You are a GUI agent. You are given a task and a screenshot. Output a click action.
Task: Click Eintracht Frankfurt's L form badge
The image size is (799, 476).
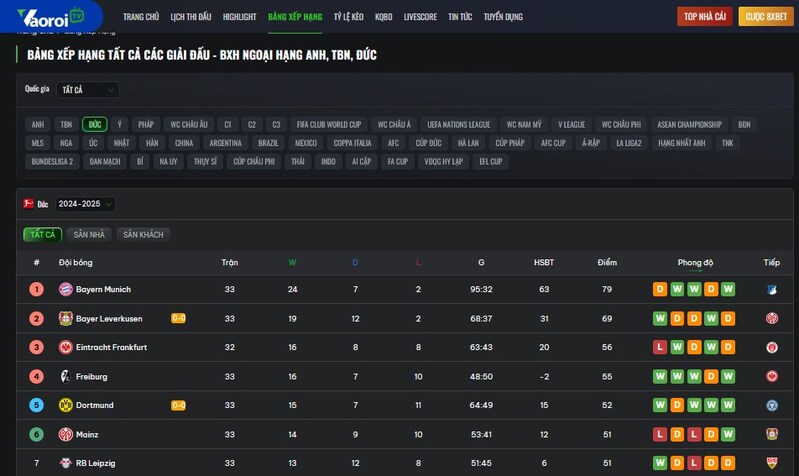pos(660,347)
